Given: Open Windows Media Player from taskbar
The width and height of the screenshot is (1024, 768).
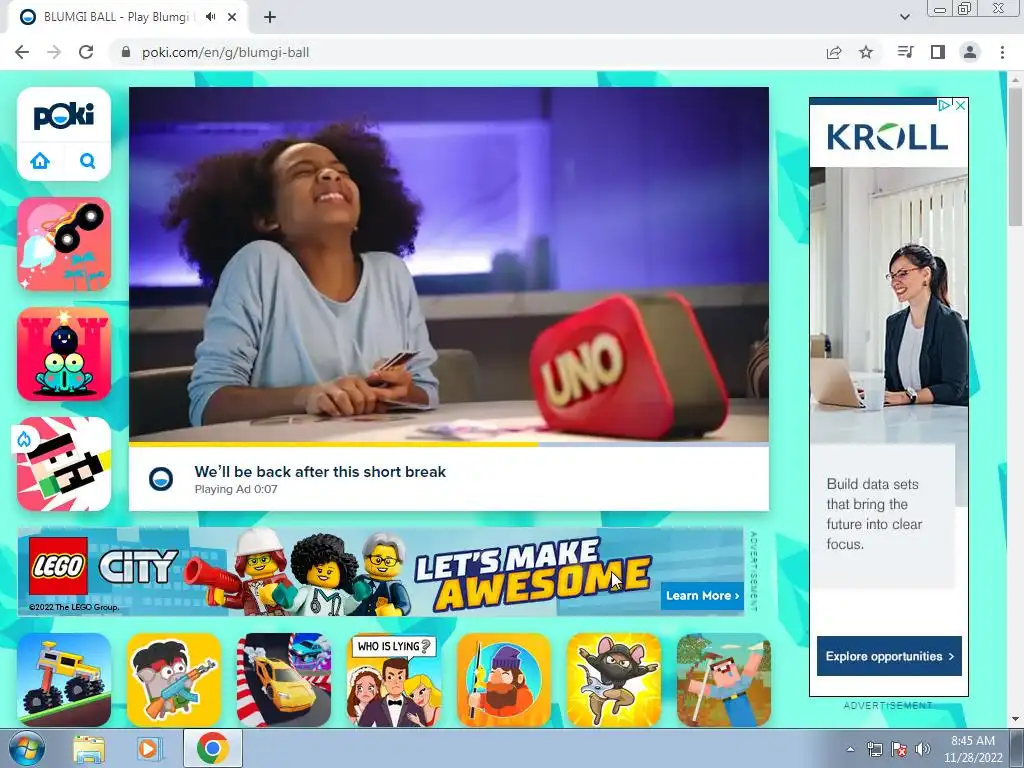Looking at the screenshot, I should tap(148, 748).
